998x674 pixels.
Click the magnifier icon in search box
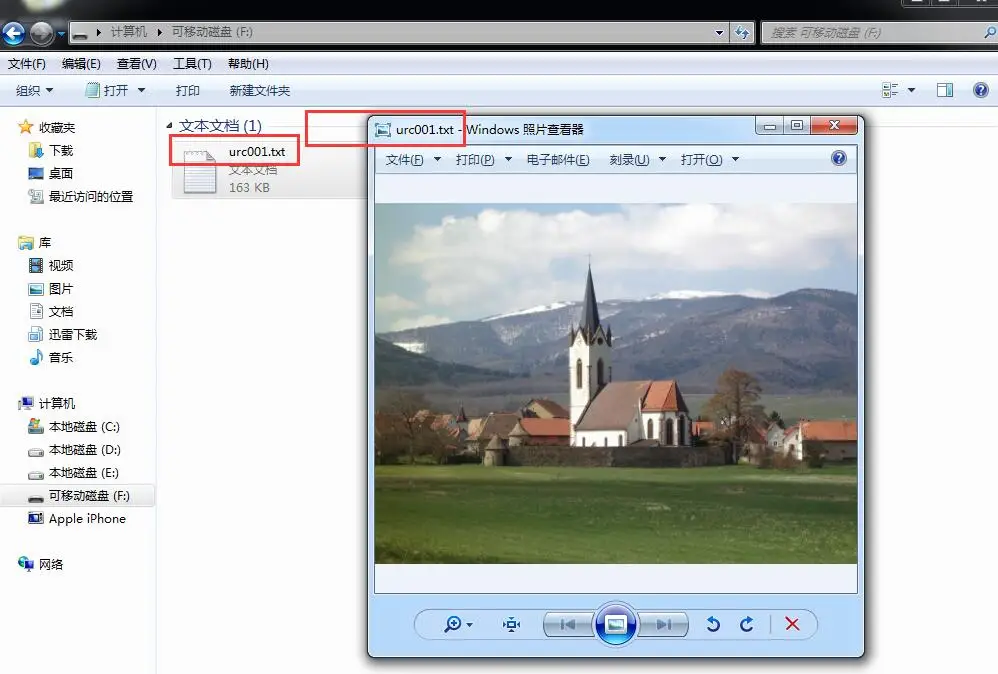pyautogui.click(x=990, y=32)
